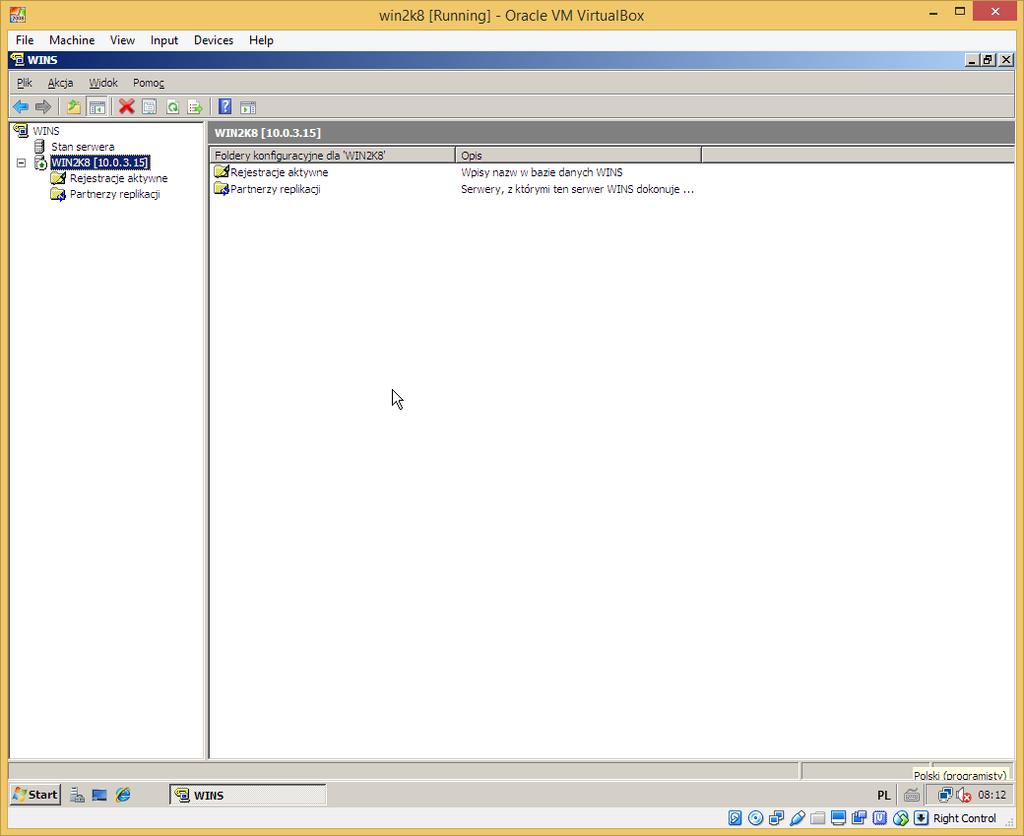Viewport: 1024px width, 836px height.
Task: Open Properties from the toolbar sheet icon
Action: point(150,106)
